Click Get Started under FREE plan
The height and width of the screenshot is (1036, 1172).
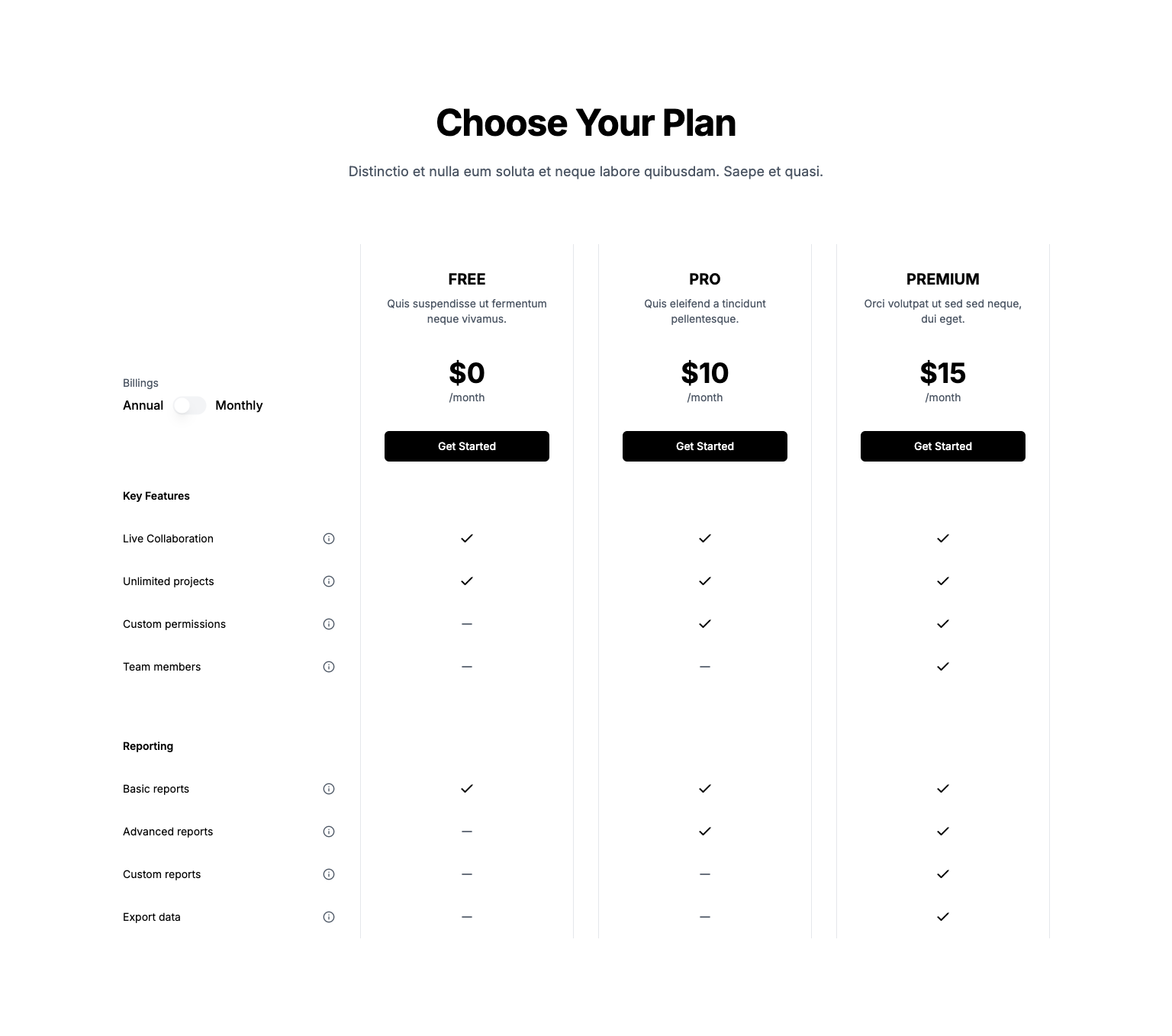pyautogui.click(x=467, y=446)
